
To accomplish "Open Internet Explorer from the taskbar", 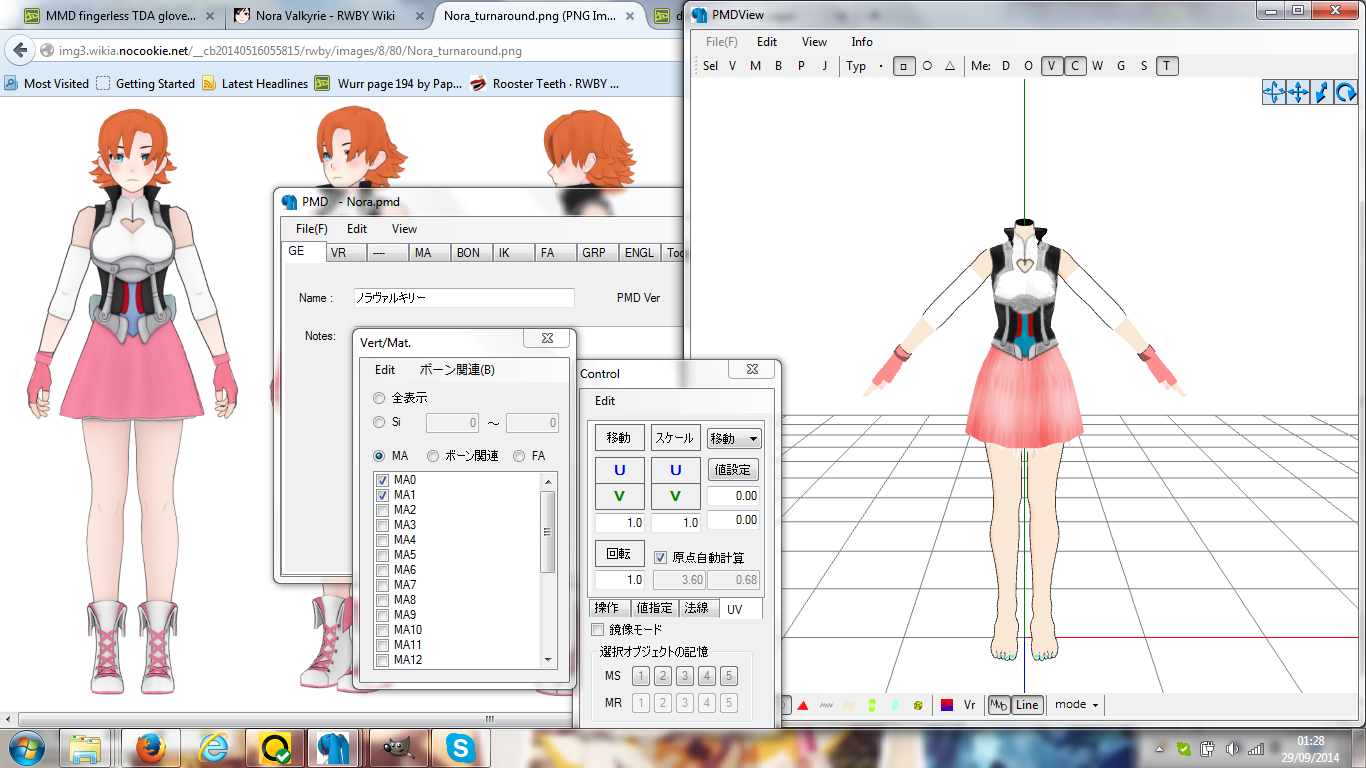I will click(x=211, y=747).
